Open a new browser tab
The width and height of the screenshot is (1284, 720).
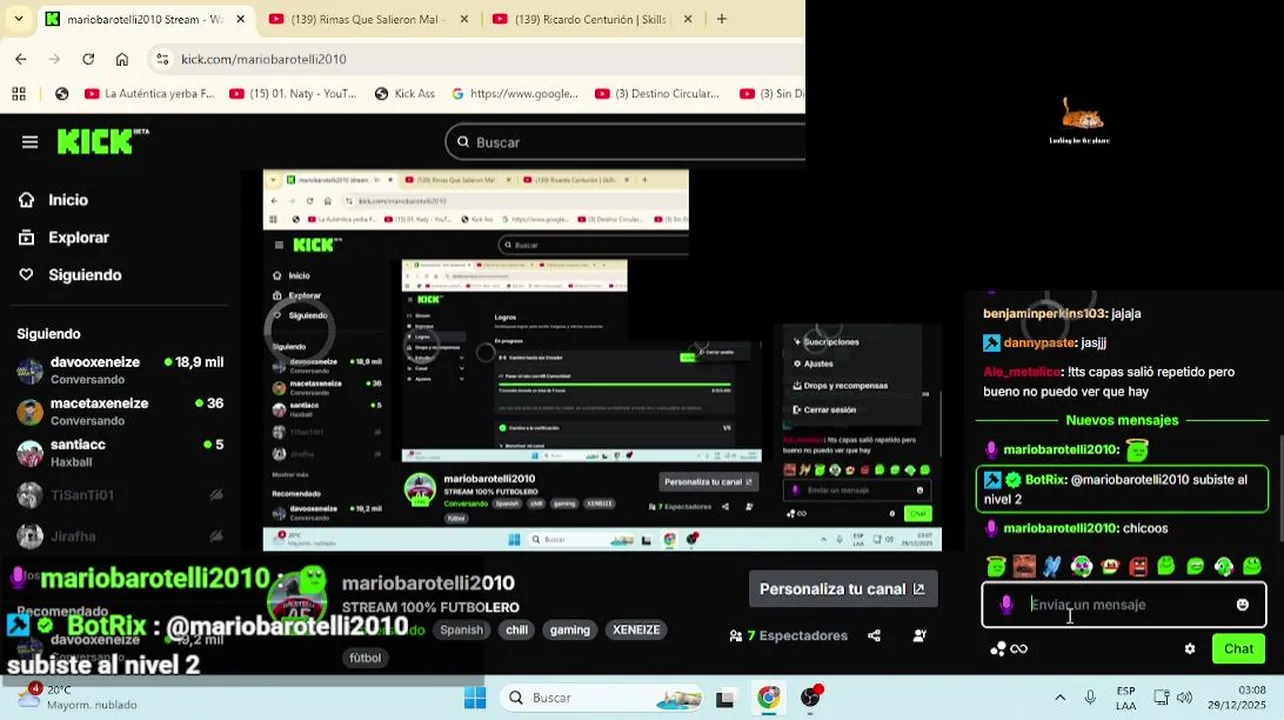coord(722,19)
